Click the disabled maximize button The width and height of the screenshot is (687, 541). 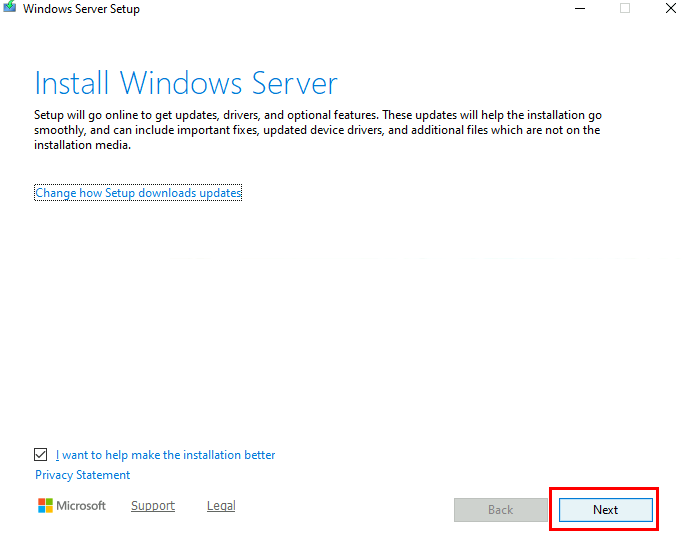tap(625, 8)
